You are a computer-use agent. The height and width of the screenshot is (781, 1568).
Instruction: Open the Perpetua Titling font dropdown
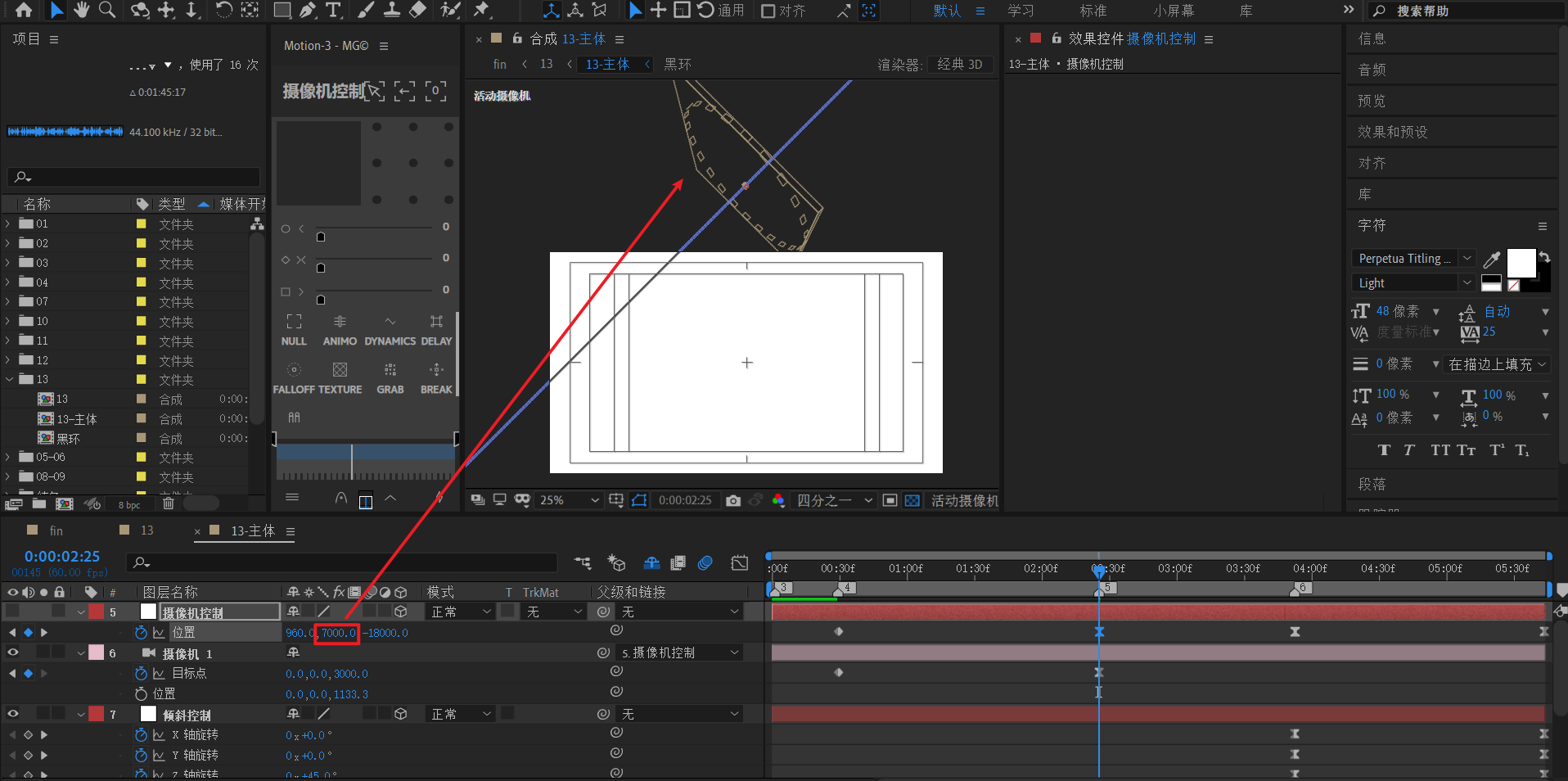tap(1413, 259)
